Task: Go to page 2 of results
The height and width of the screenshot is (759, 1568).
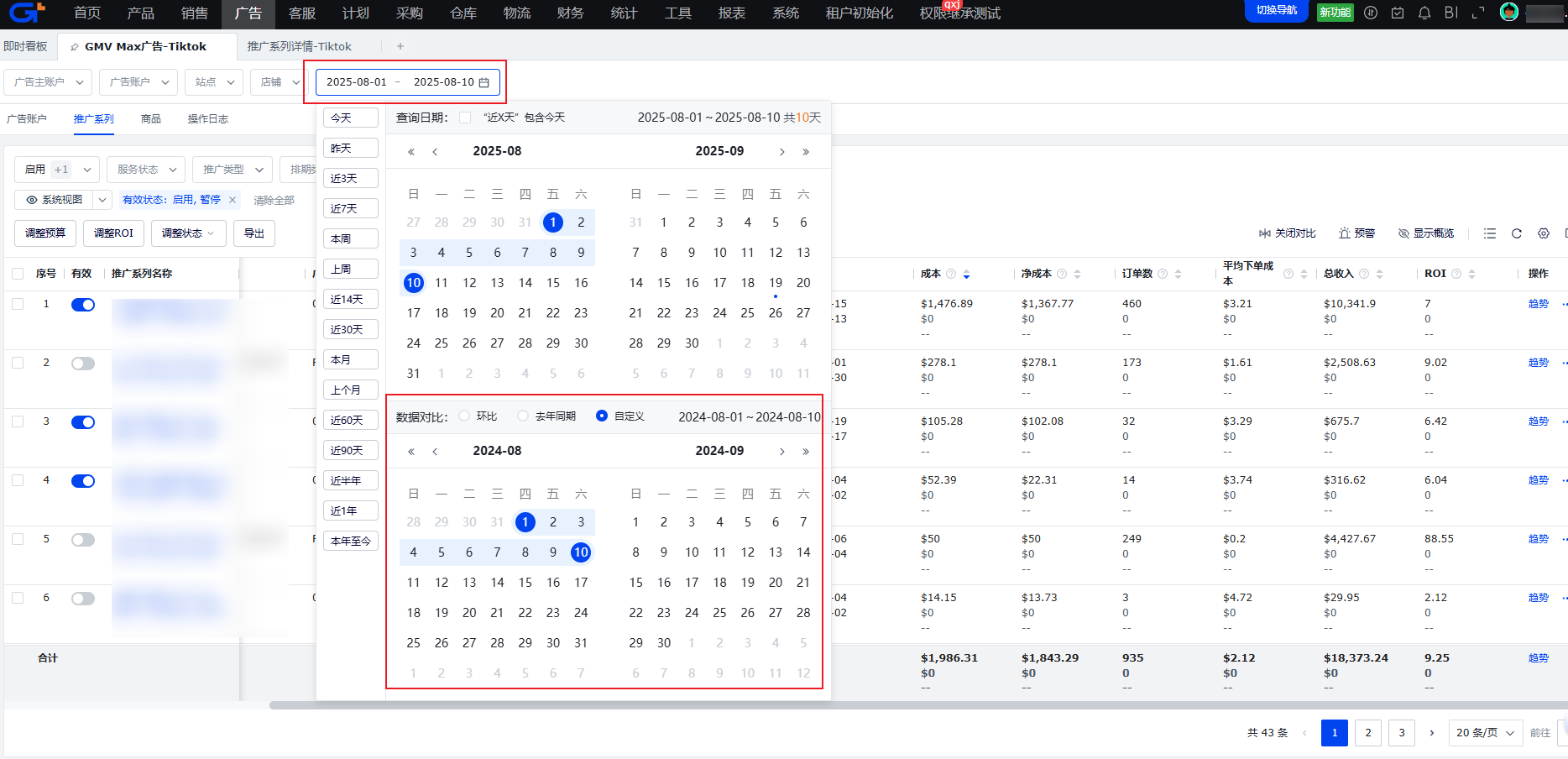Action: (1368, 733)
